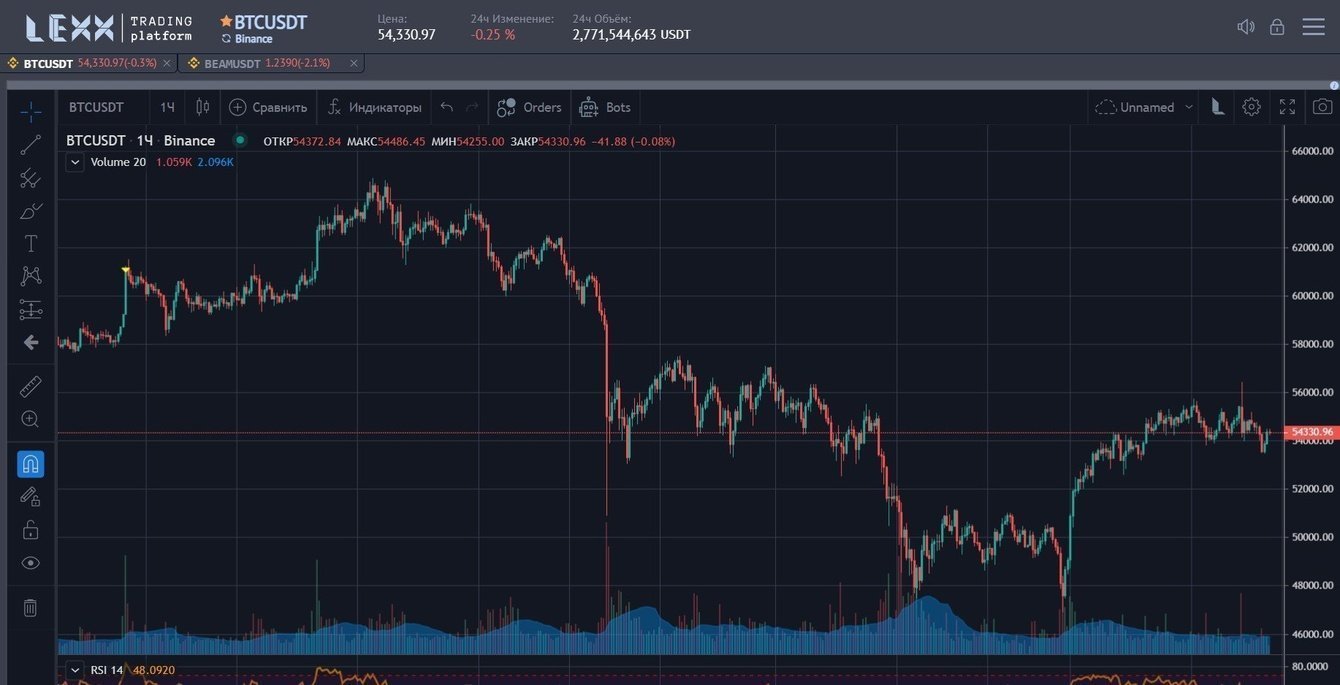The image size is (1340, 685).
Task: Pick the ruler measure tool
Action: tap(31, 386)
